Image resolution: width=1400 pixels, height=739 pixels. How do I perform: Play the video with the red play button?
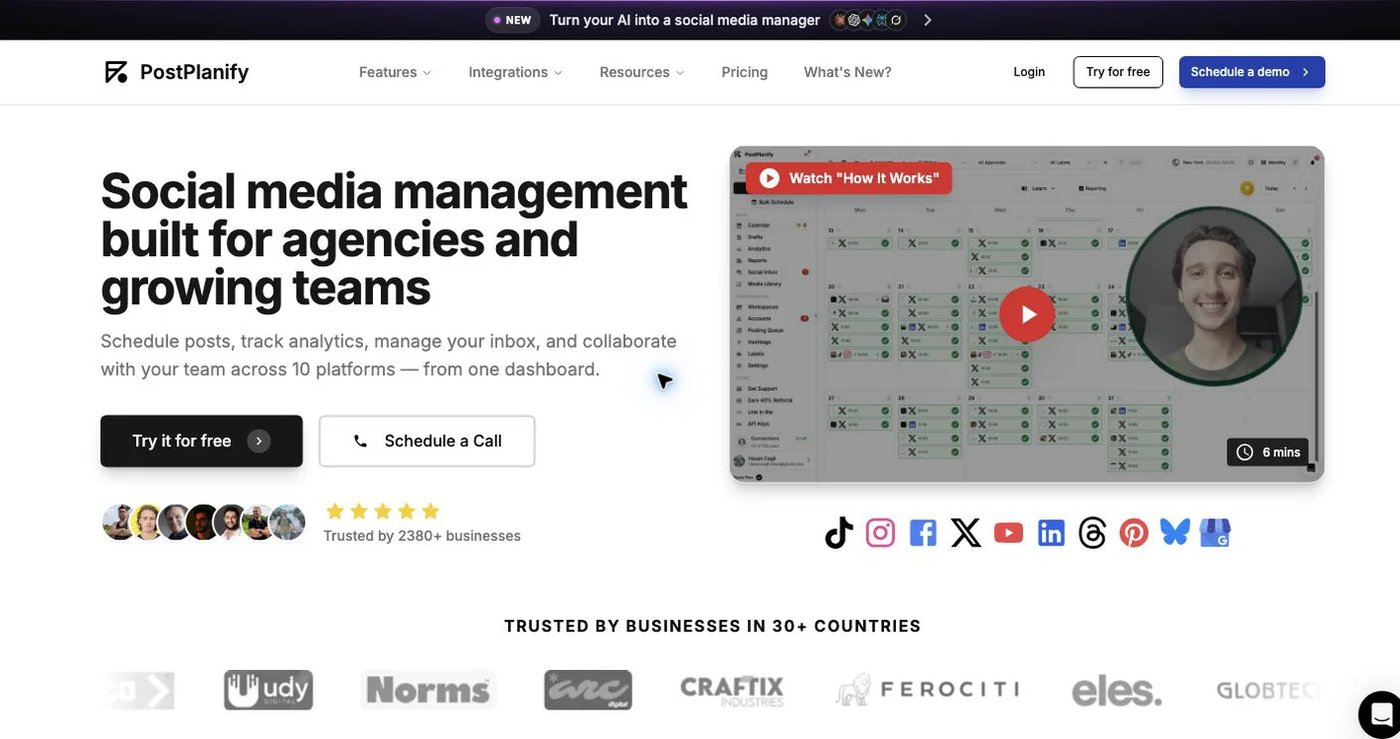click(x=1027, y=315)
